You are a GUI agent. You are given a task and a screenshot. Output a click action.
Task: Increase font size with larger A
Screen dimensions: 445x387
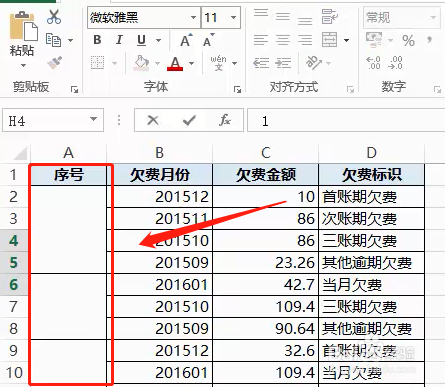[x=186, y=40]
